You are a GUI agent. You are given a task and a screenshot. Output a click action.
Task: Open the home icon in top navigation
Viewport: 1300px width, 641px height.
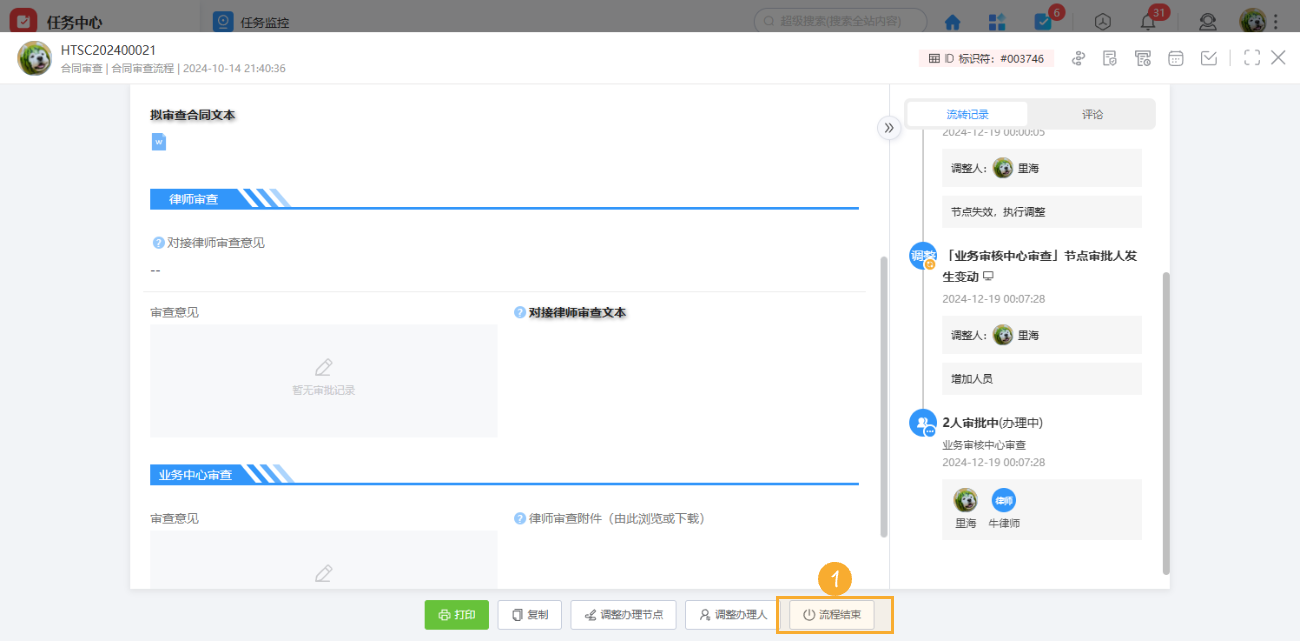[952, 21]
